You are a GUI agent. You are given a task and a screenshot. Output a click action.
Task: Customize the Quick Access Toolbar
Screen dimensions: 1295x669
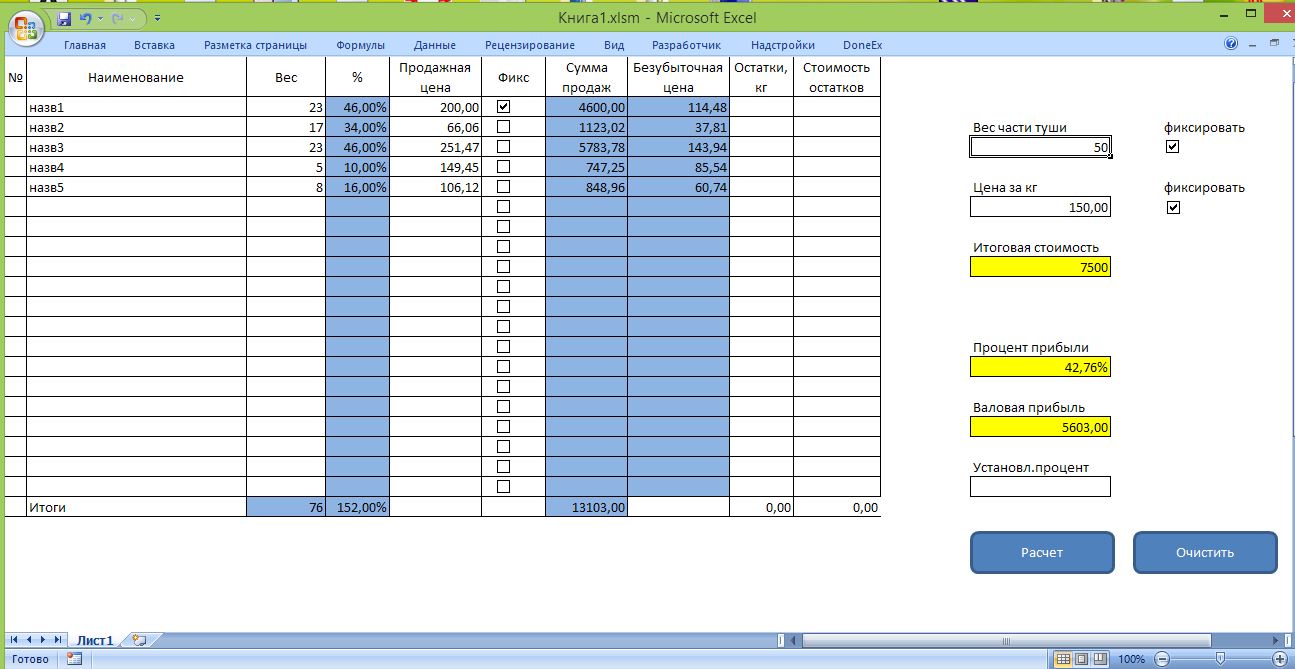(158, 18)
